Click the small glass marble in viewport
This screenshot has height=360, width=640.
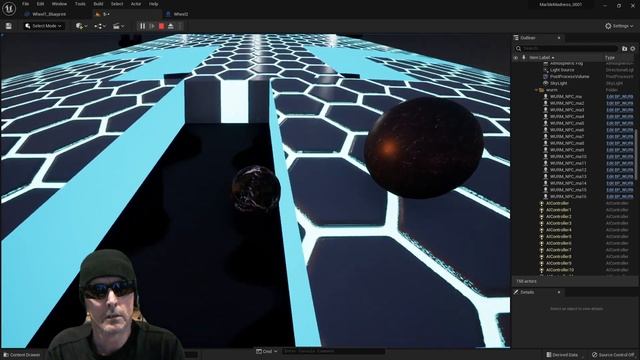pos(256,188)
